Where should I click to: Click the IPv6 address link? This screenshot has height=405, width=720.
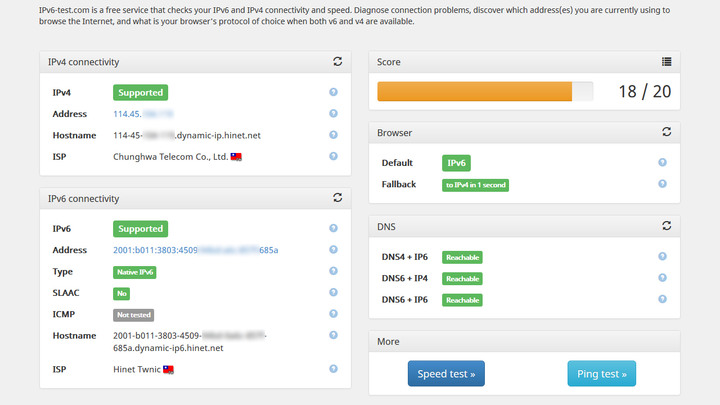[x=195, y=250]
